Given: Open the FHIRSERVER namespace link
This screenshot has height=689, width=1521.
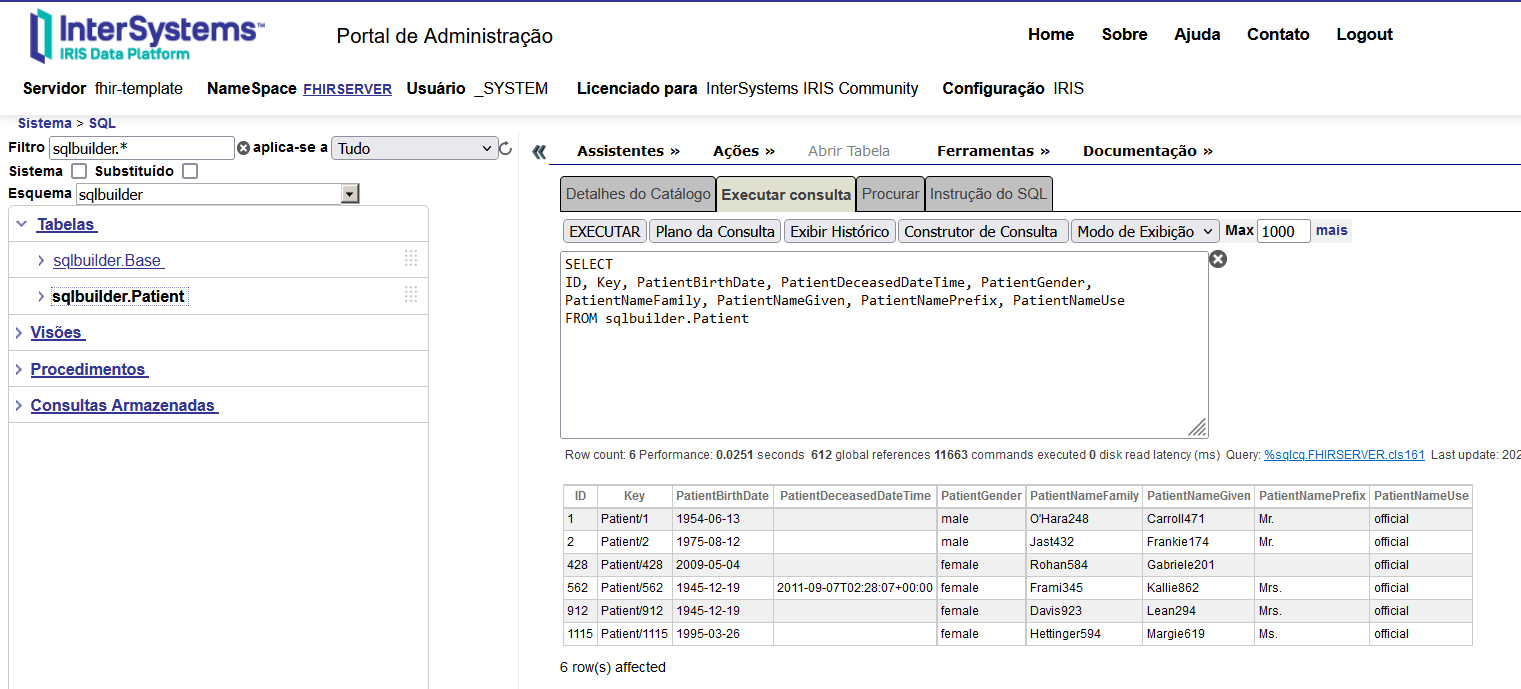Looking at the screenshot, I should [x=347, y=89].
